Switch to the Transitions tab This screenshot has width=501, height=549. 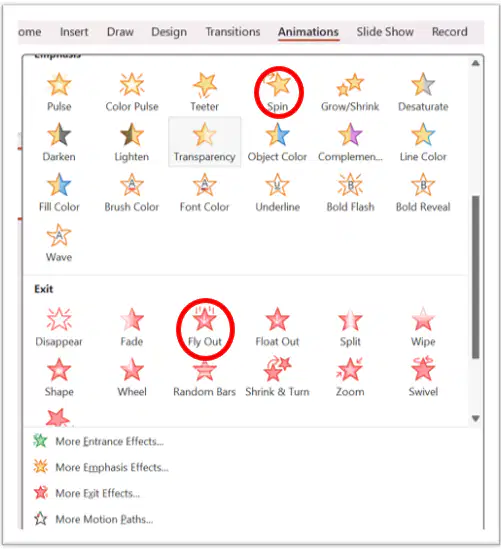coord(233,32)
